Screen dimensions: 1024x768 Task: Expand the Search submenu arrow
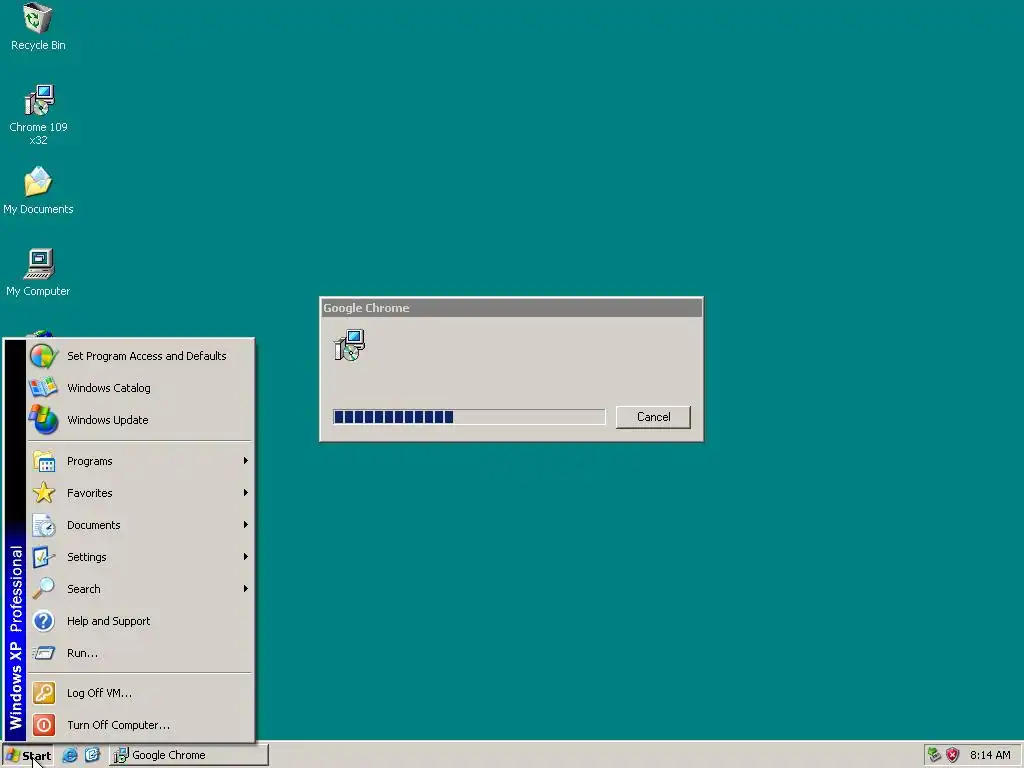(246, 589)
